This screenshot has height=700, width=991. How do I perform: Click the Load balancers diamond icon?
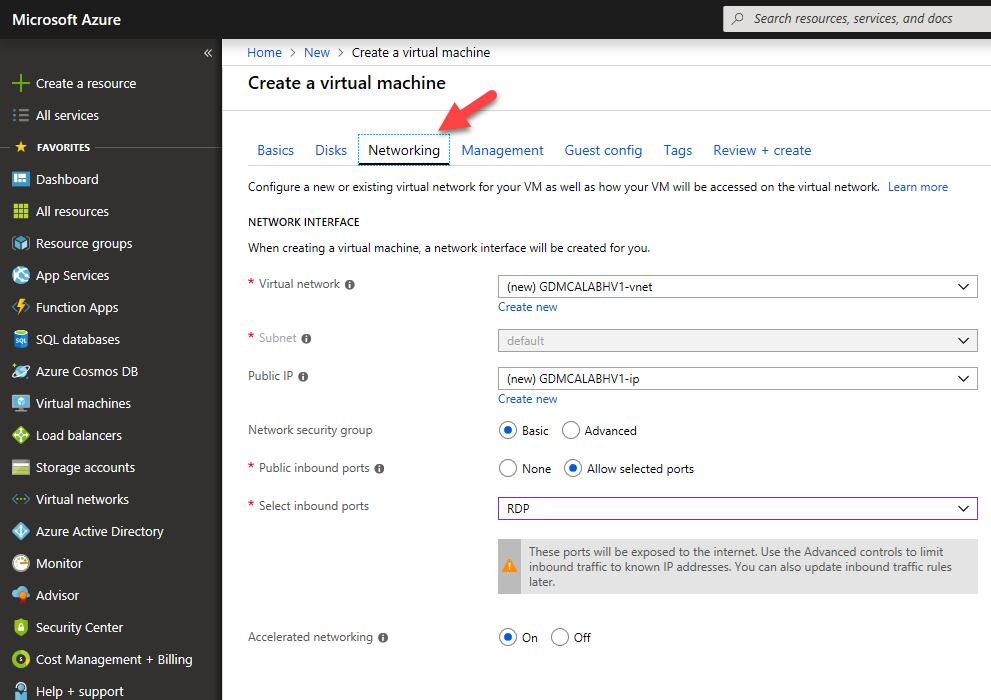tap(21, 435)
